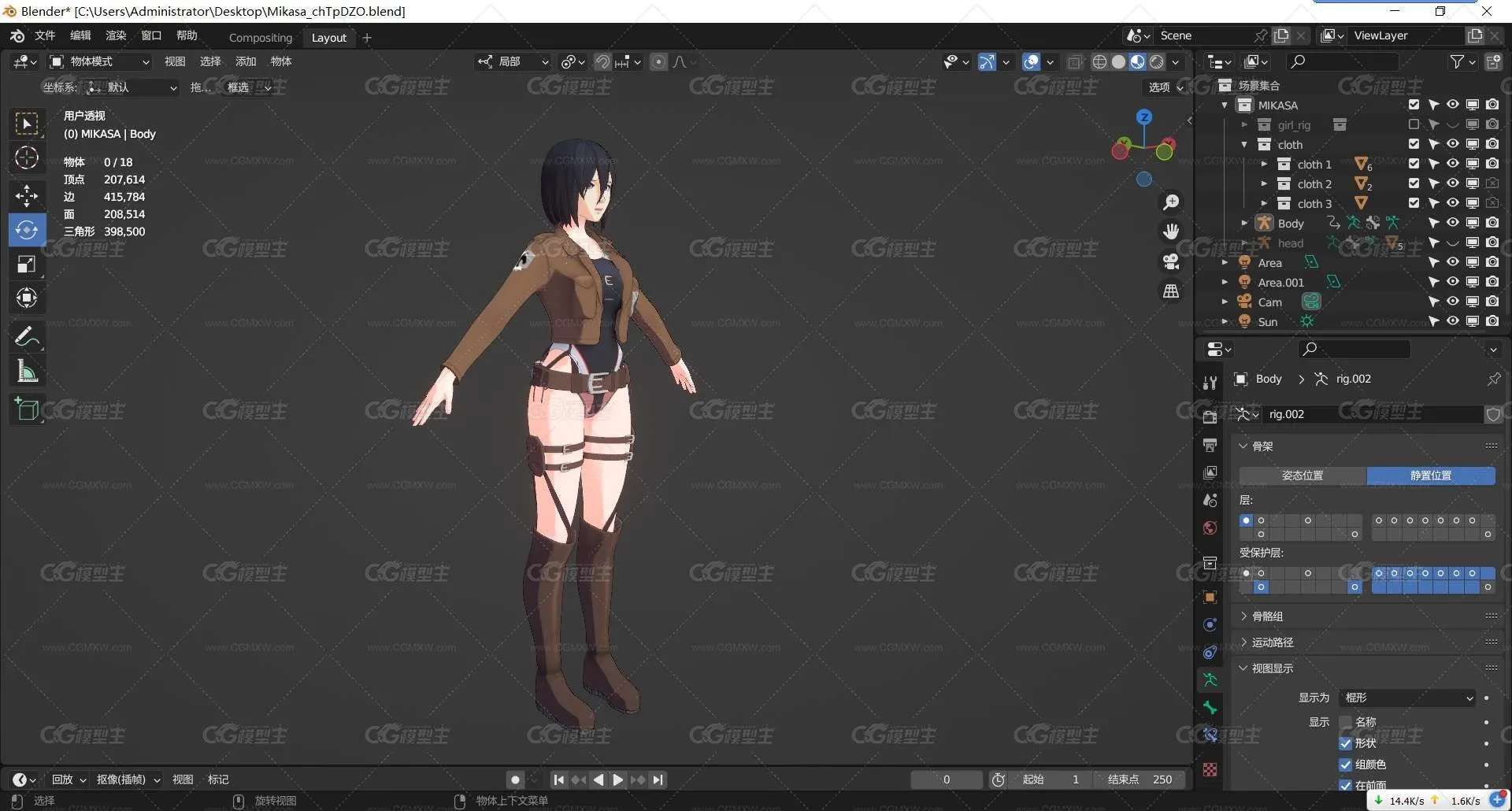Uncheck the Group Colors checkbox
The image size is (1512, 811).
1345,765
